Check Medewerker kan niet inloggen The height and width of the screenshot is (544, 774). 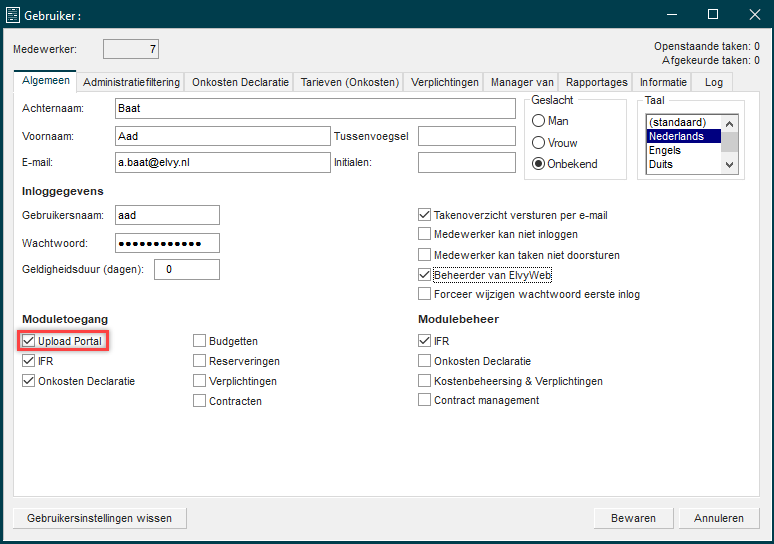pyautogui.click(x=425, y=233)
